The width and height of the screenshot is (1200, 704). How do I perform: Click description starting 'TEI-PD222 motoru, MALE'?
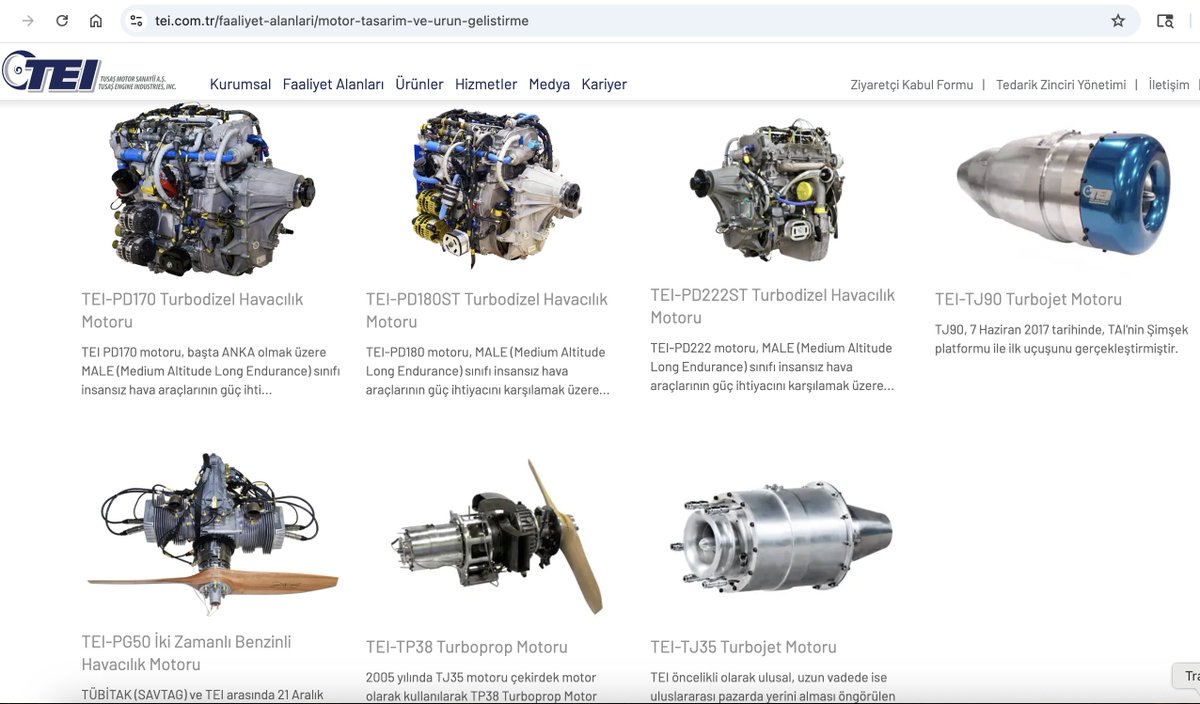point(772,367)
